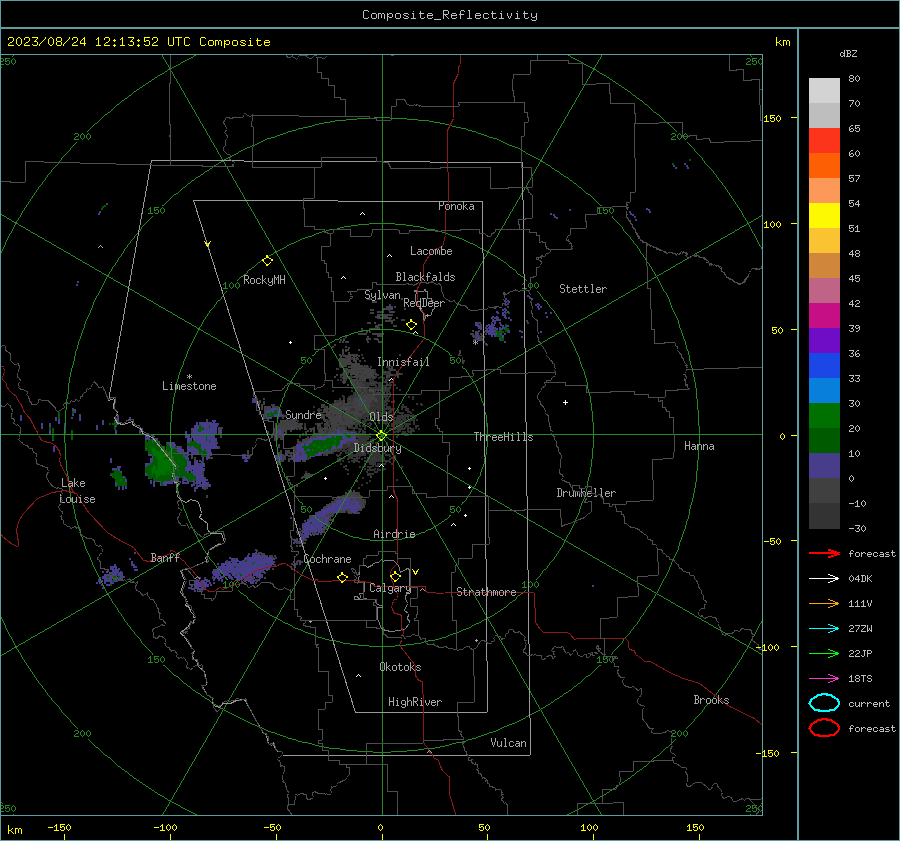Click the Vulcan city label
The height and width of the screenshot is (841, 900).
tap(508, 743)
